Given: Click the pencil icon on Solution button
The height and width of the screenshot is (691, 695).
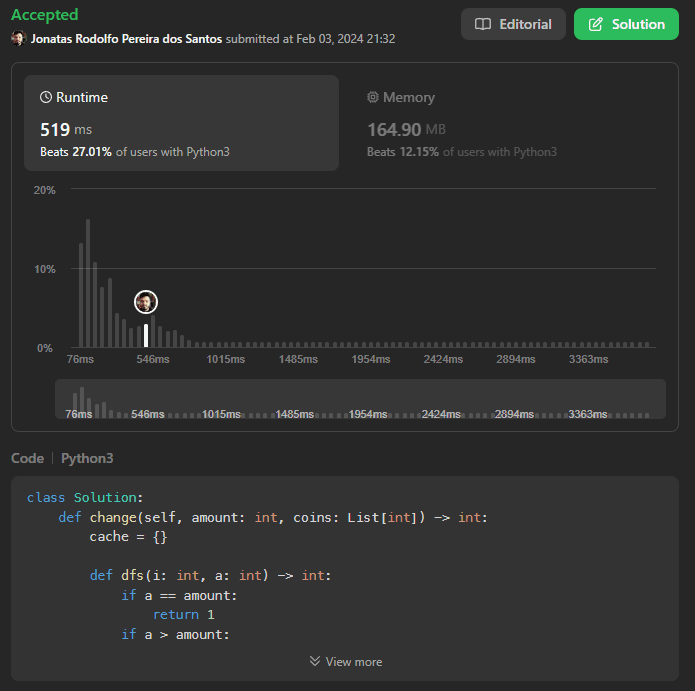Looking at the screenshot, I should click(x=596, y=24).
